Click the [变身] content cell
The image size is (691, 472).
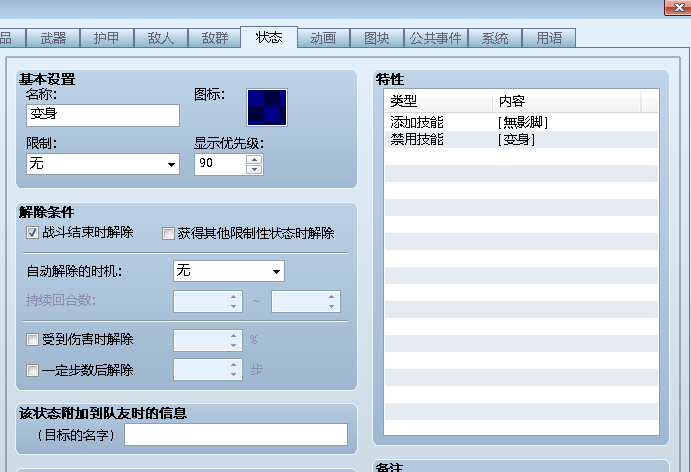[516, 140]
